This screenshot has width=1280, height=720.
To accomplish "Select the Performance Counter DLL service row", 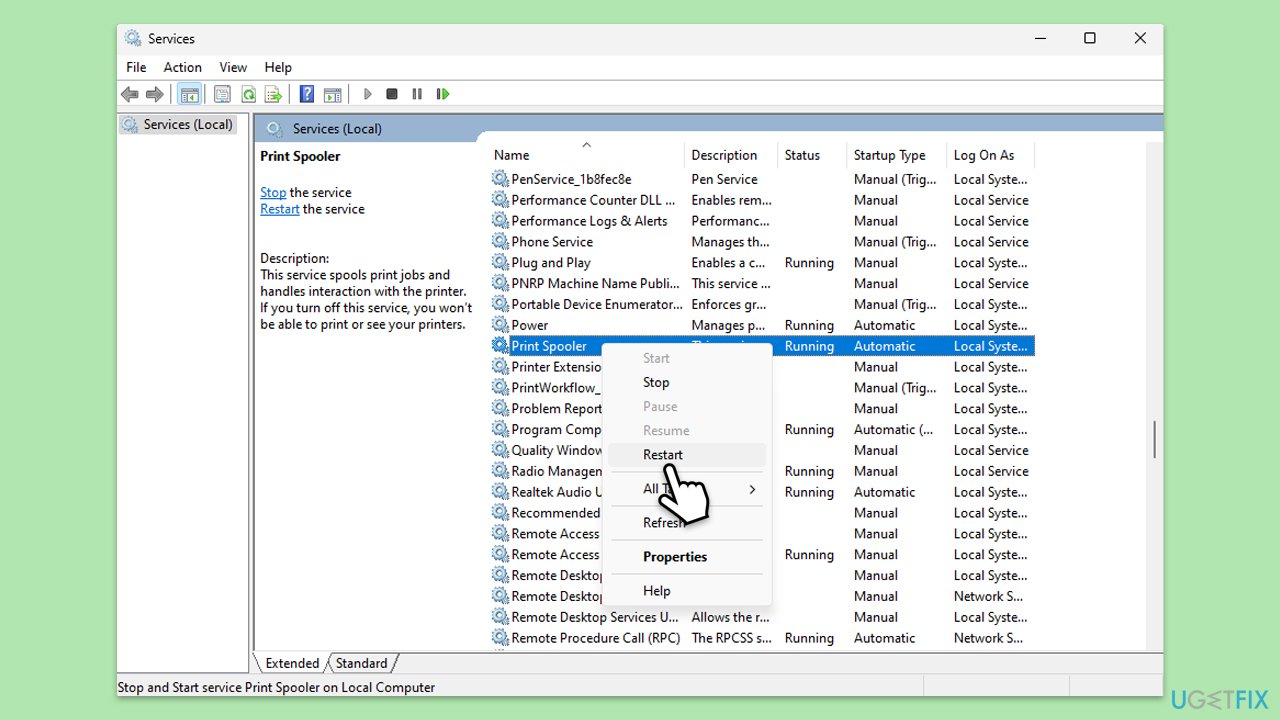I will pos(762,200).
